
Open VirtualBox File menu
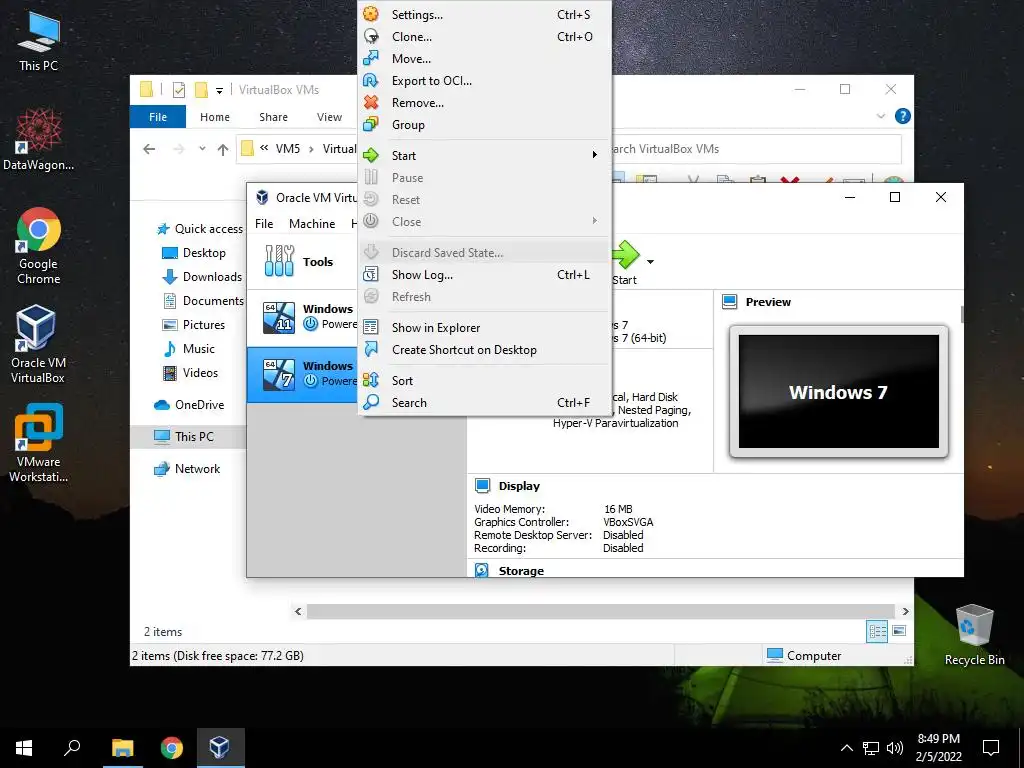264,224
